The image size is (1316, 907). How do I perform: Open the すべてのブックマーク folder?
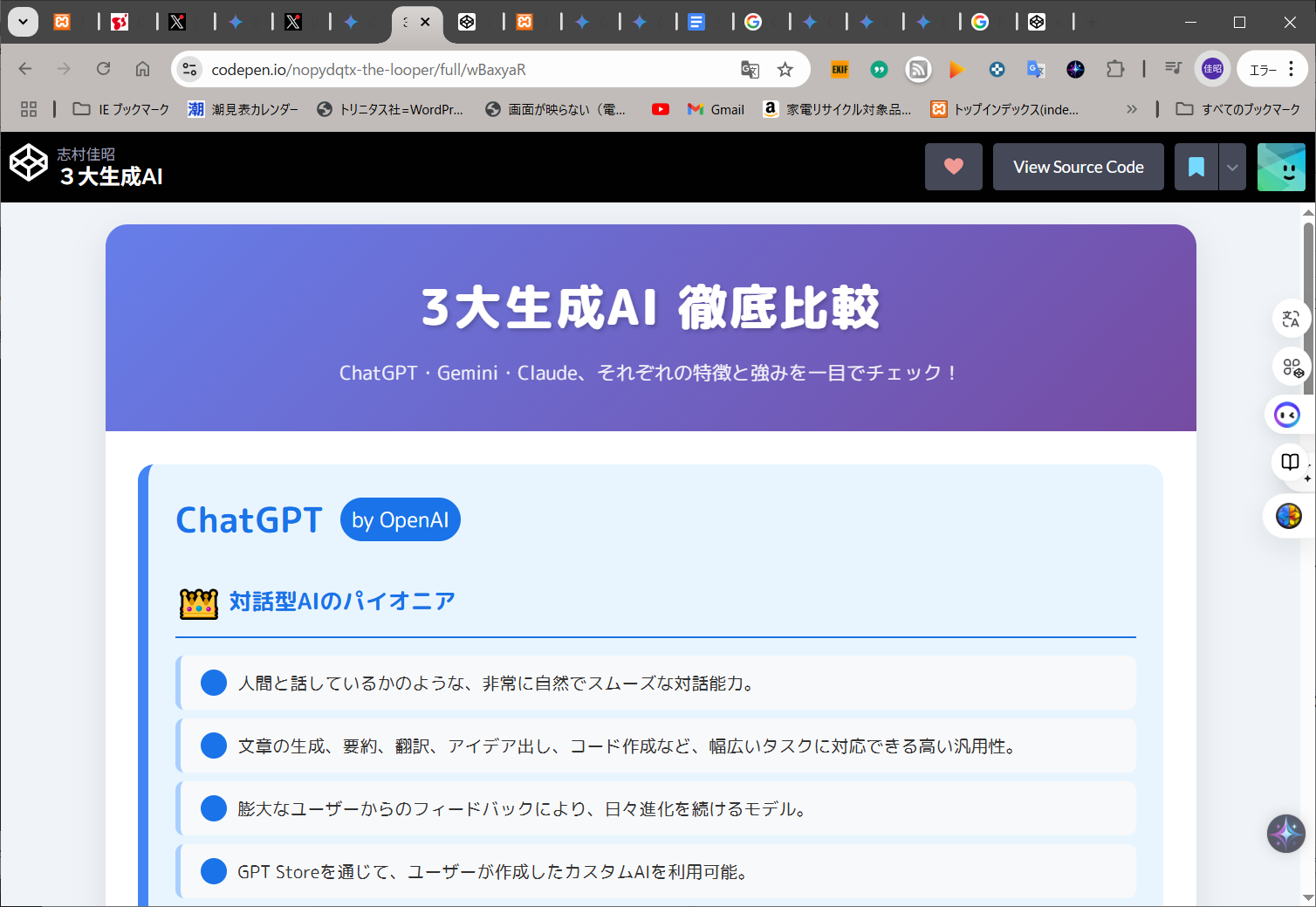pyautogui.click(x=1237, y=109)
